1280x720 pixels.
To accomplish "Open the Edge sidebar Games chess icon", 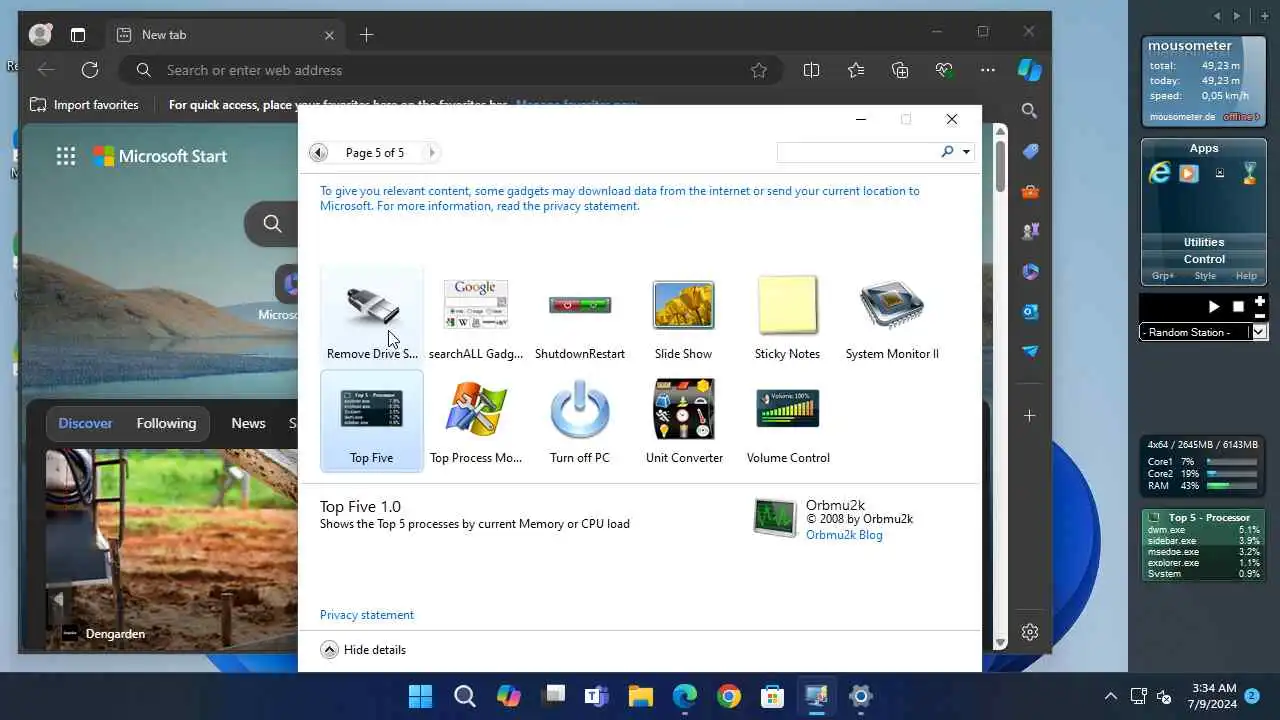I will (x=1030, y=231).
